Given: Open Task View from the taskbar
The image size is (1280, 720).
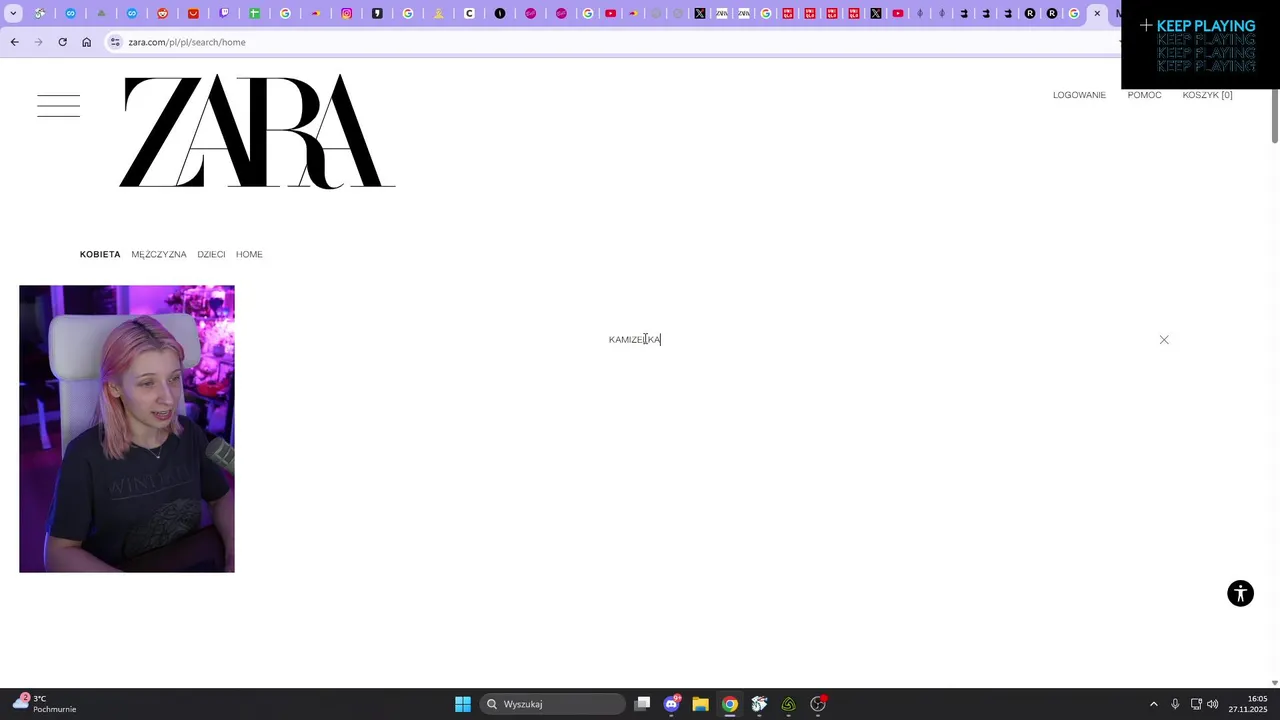Looking at the screenshot, I should tap(643, 704).
